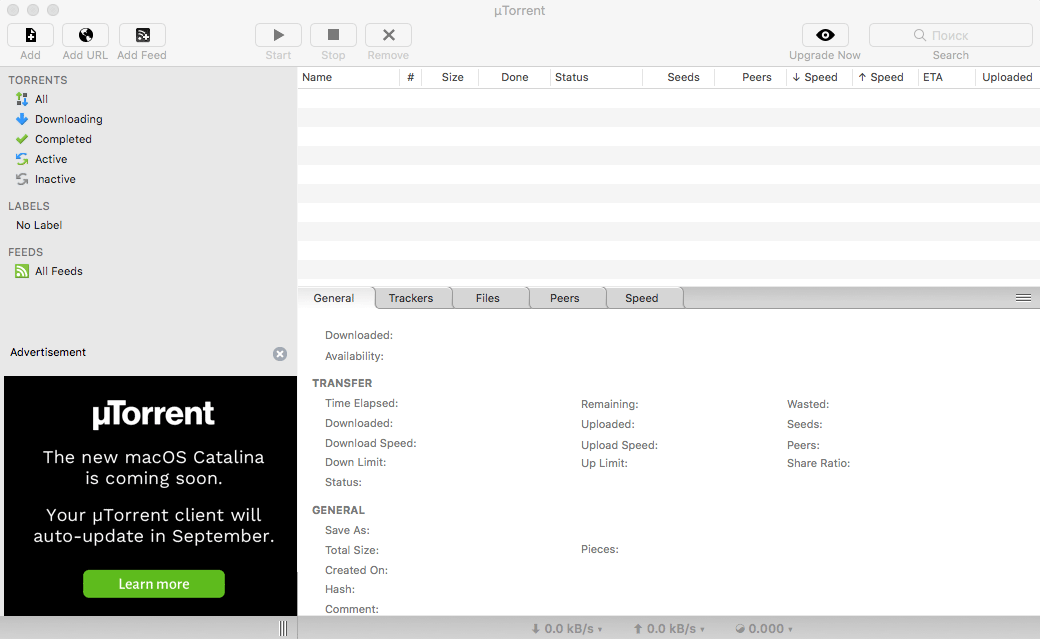Click the Add Feed RSS icon
The height and width of the screenshot is (639, 1040).
pyautogui.click(x=142, y=35)
